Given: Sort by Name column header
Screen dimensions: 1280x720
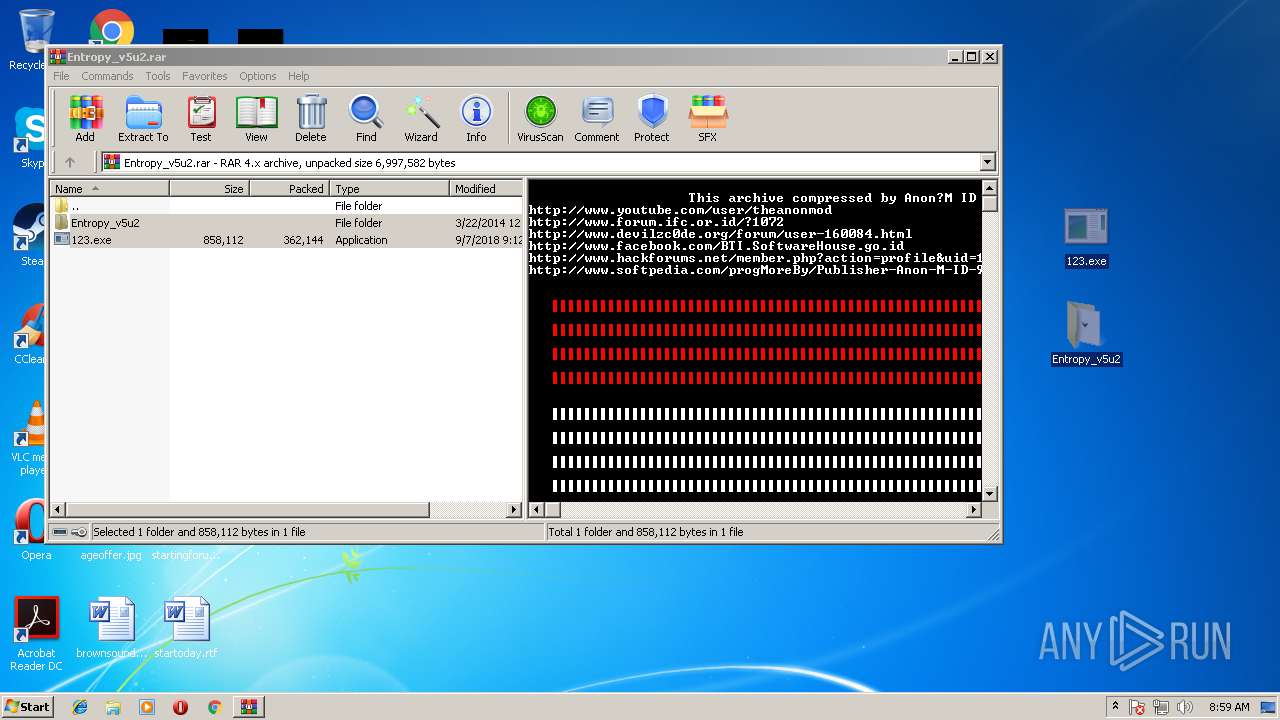Looking at the screenshot, I should 110,188.
